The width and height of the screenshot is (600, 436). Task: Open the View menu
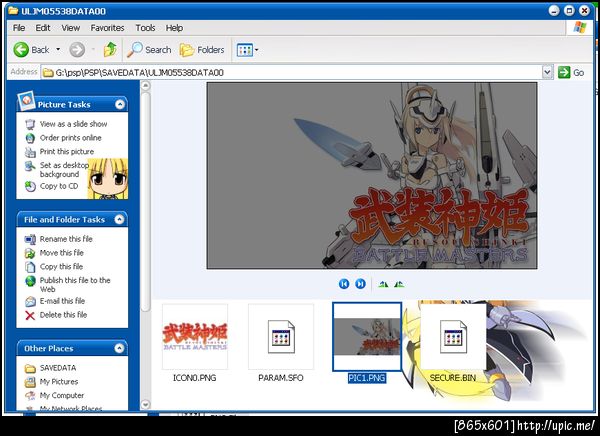coord(71,28)
